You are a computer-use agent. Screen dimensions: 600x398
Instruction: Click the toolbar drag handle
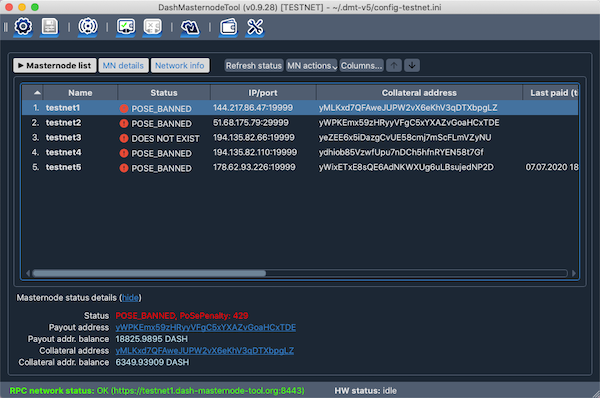pyautogui.click(x=5, y=27)
